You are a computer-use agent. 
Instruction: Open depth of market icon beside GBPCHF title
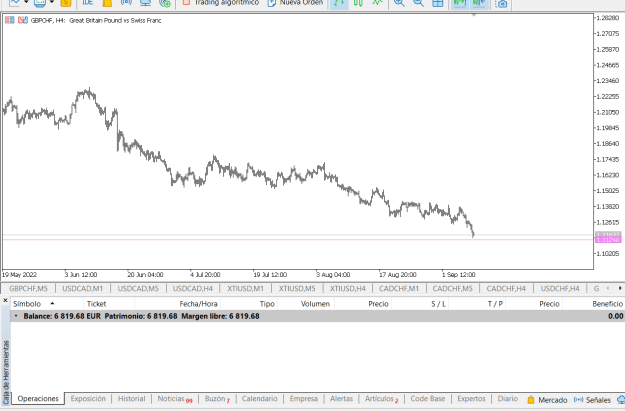pos(23,20)
